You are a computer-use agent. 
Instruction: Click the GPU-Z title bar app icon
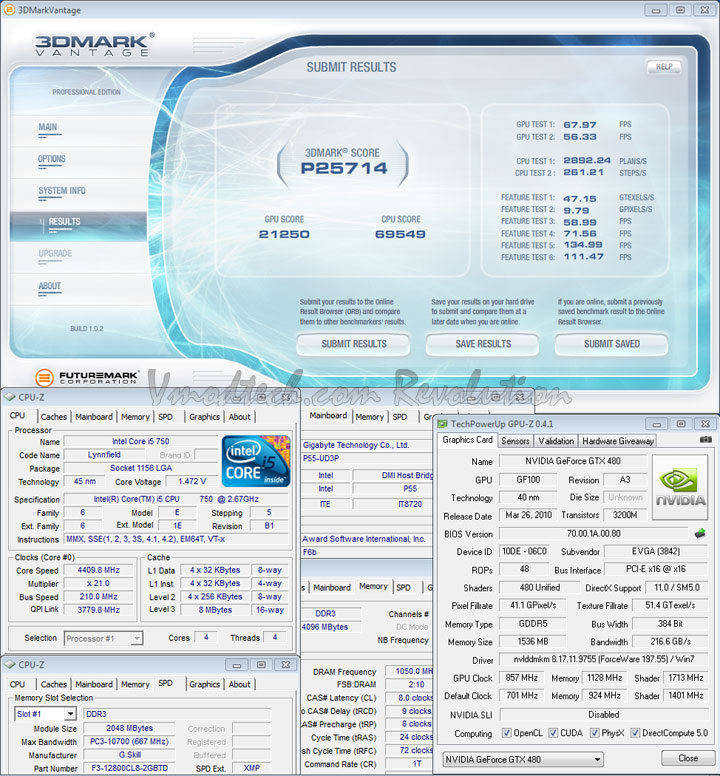click(x=442, y=424)
